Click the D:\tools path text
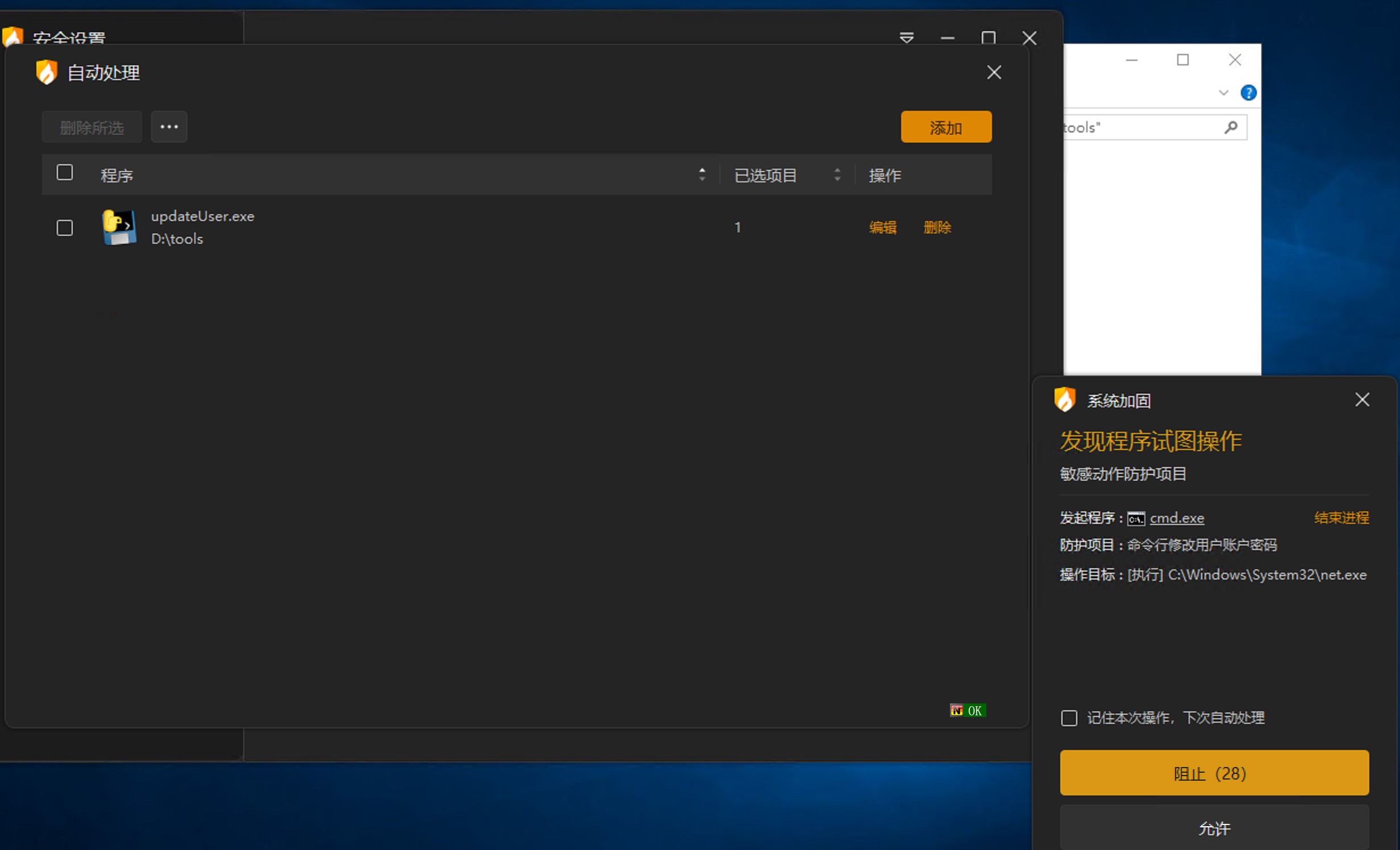This screenshot has width=1400, height=850. point(177,239)
